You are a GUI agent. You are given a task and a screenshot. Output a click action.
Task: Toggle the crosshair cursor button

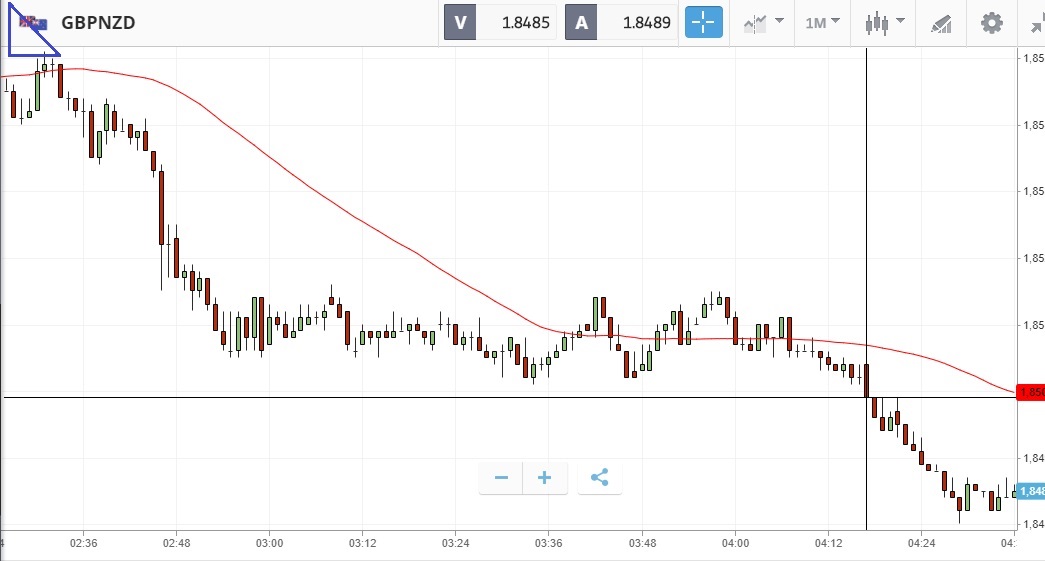[703, 22]
